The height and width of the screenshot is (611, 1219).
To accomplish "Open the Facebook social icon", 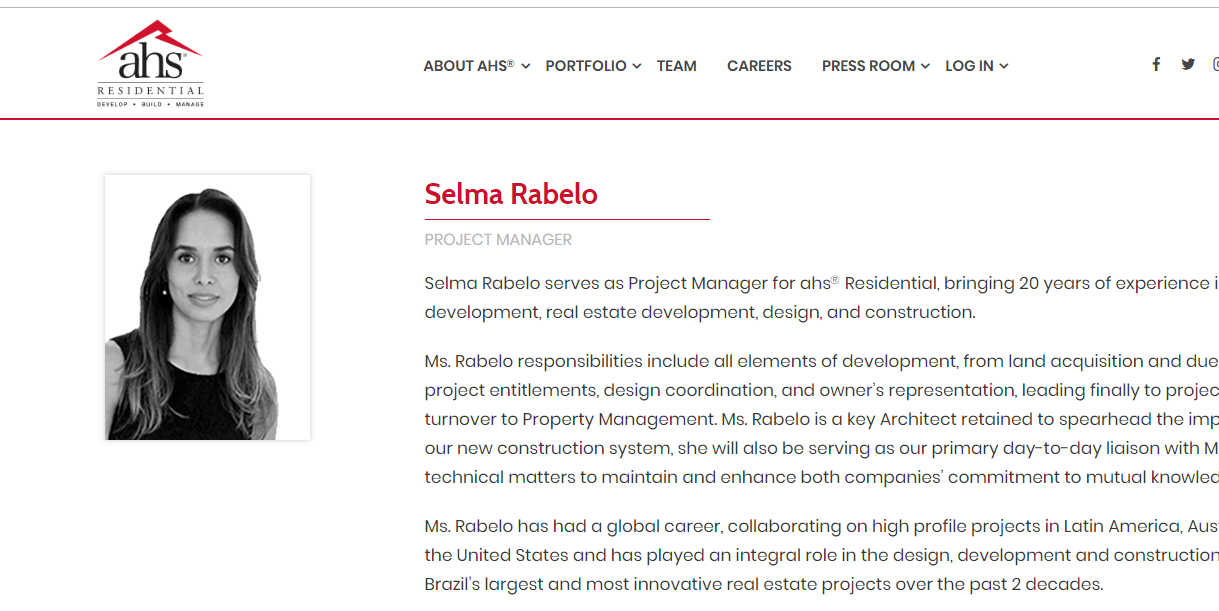I will pyautogui.click(x=1156, y=64).
